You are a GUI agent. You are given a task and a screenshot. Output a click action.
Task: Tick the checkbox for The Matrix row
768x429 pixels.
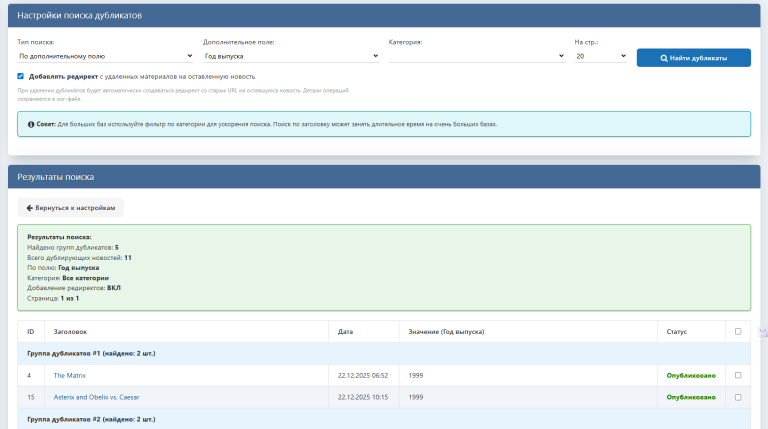pos(738,375)
